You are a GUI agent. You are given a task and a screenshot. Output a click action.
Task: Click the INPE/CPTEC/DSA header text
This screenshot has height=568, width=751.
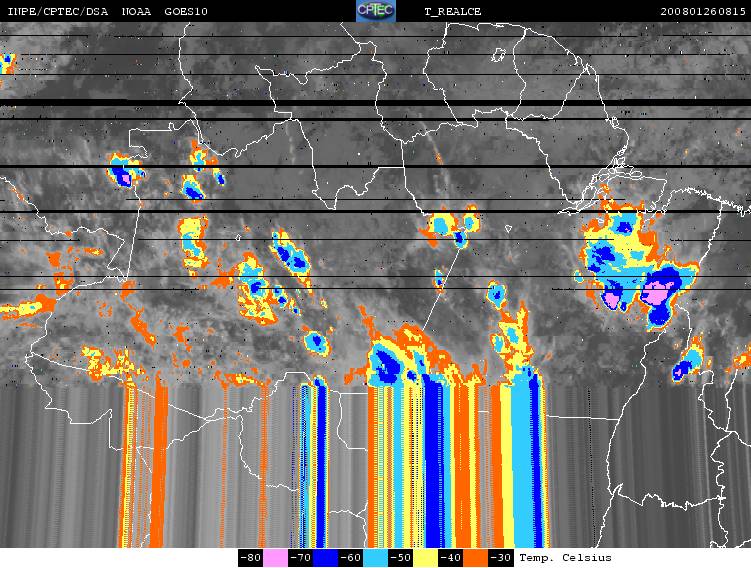point(57,12)
